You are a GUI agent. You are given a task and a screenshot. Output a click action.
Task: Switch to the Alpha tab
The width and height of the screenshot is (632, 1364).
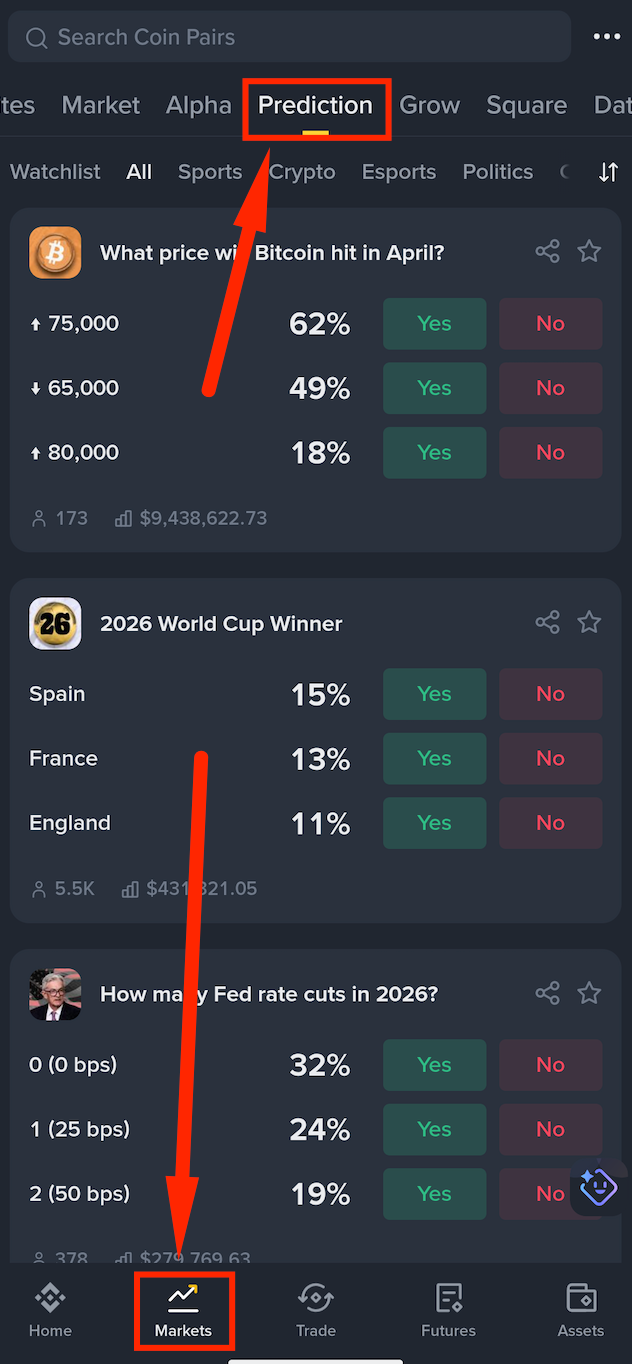198,105
